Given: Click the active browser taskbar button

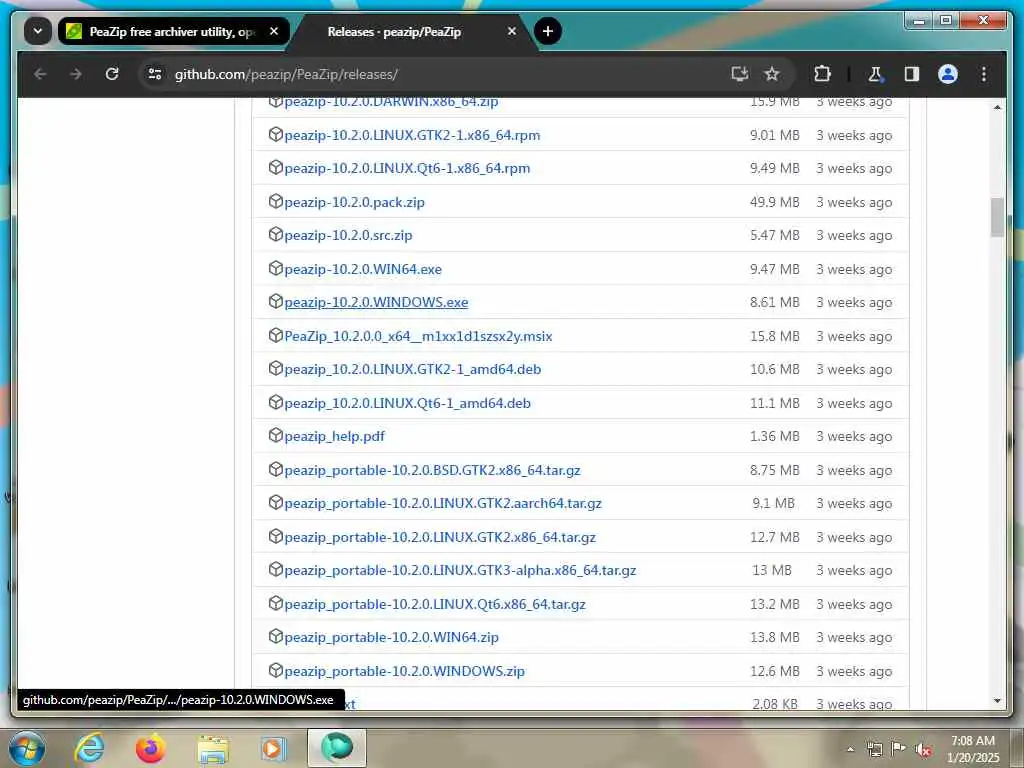Looking at the screenshot, I should pos(337,748).
